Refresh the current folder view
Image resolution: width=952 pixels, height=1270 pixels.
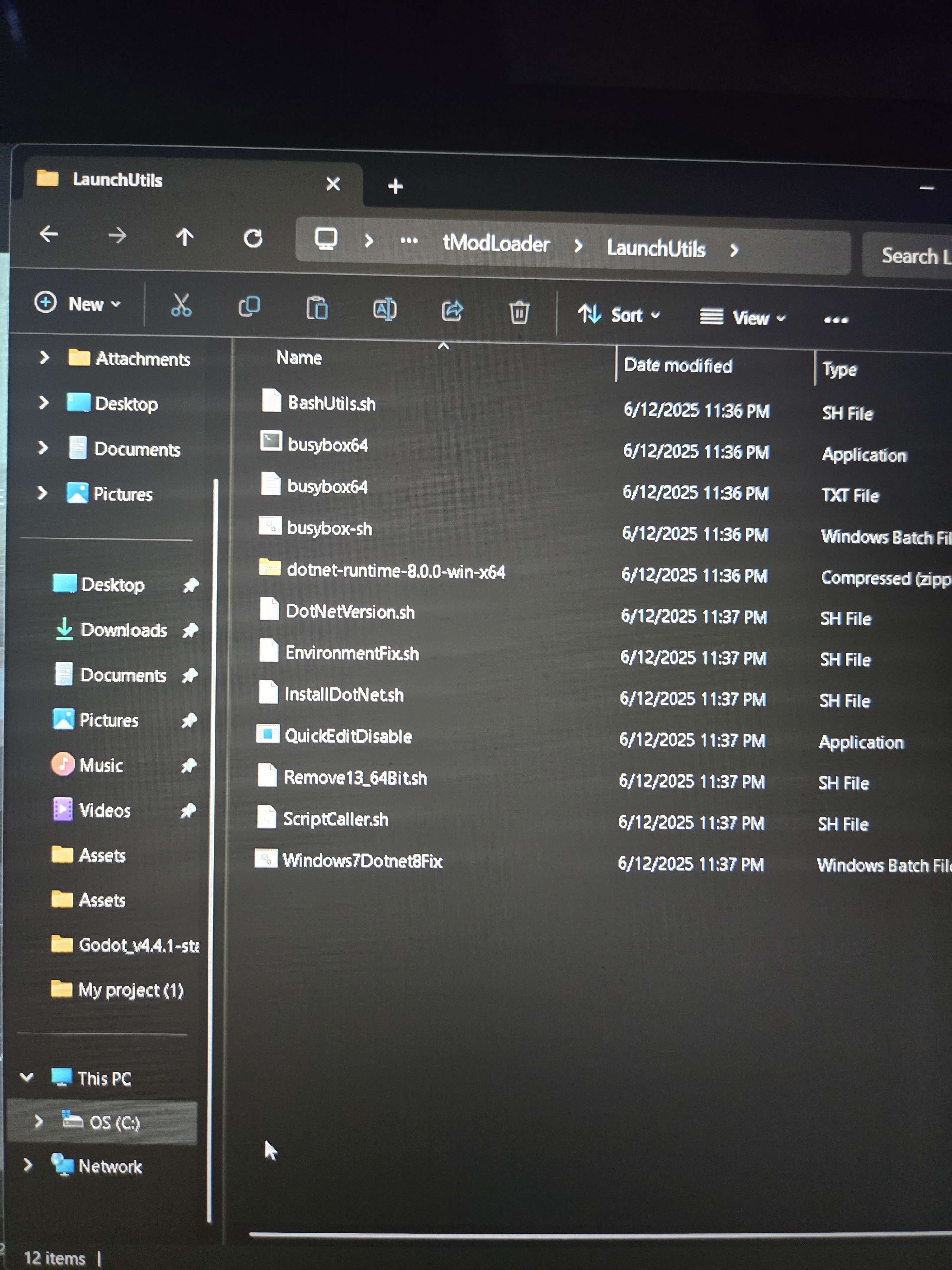pyautogui.click(x=253, y=238)
